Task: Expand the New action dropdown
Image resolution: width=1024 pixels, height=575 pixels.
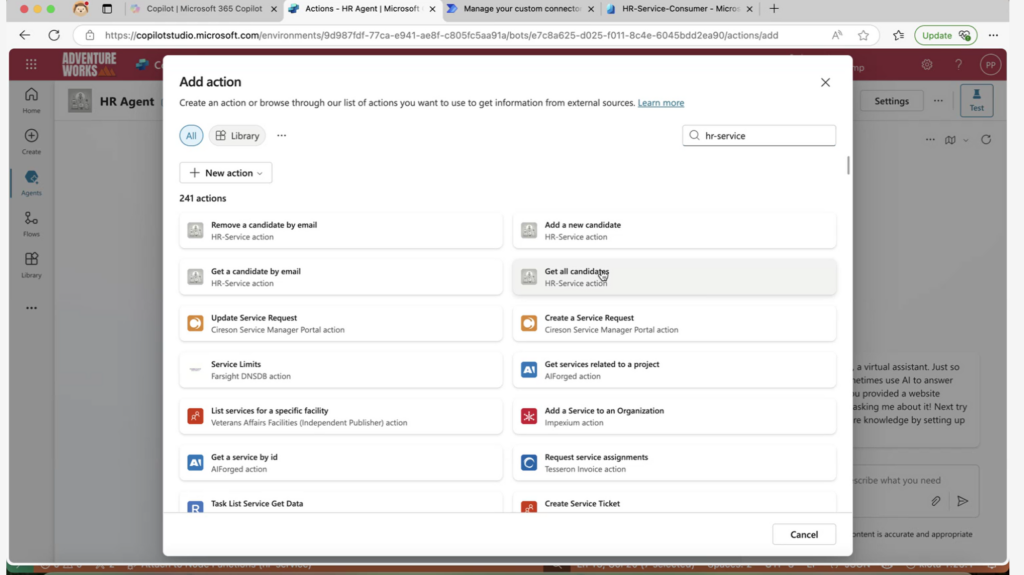Action: (226, 172)
